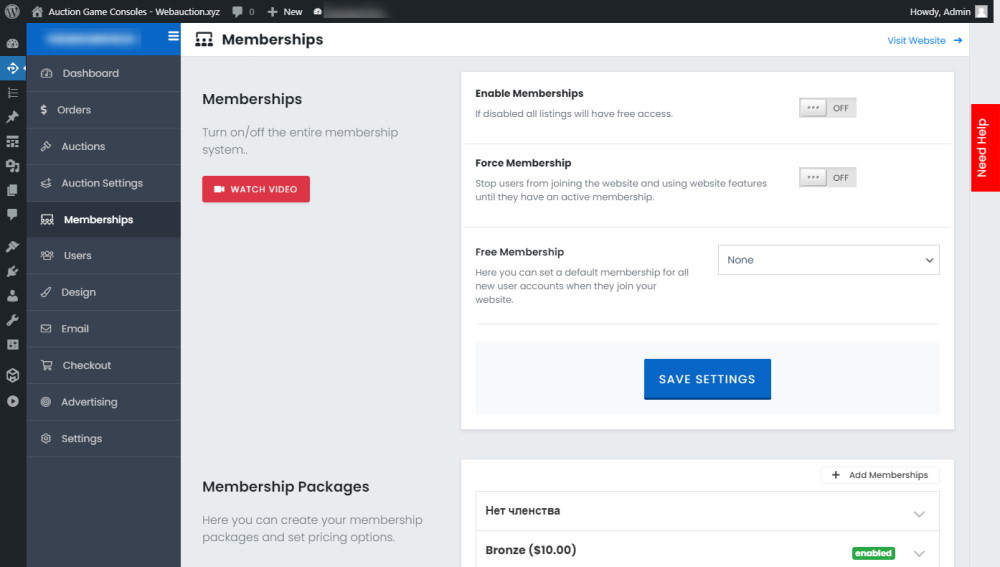The width and height of the screenshot is (1000, 567).
Task: Open Auction Settings in the sidebar menu
Action: (103, 183)
